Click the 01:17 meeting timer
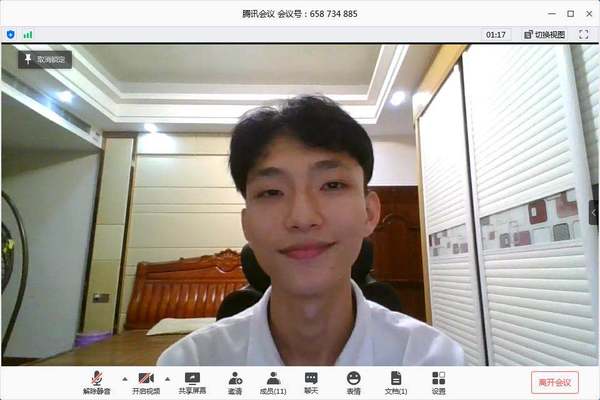Screen dimensions: 600x400 click(x=496, y=34)
